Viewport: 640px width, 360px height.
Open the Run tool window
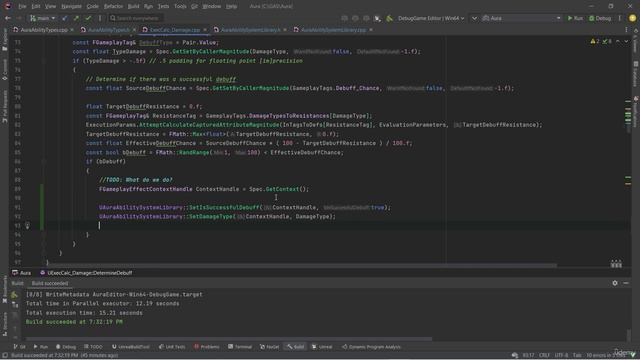(40, 347)
